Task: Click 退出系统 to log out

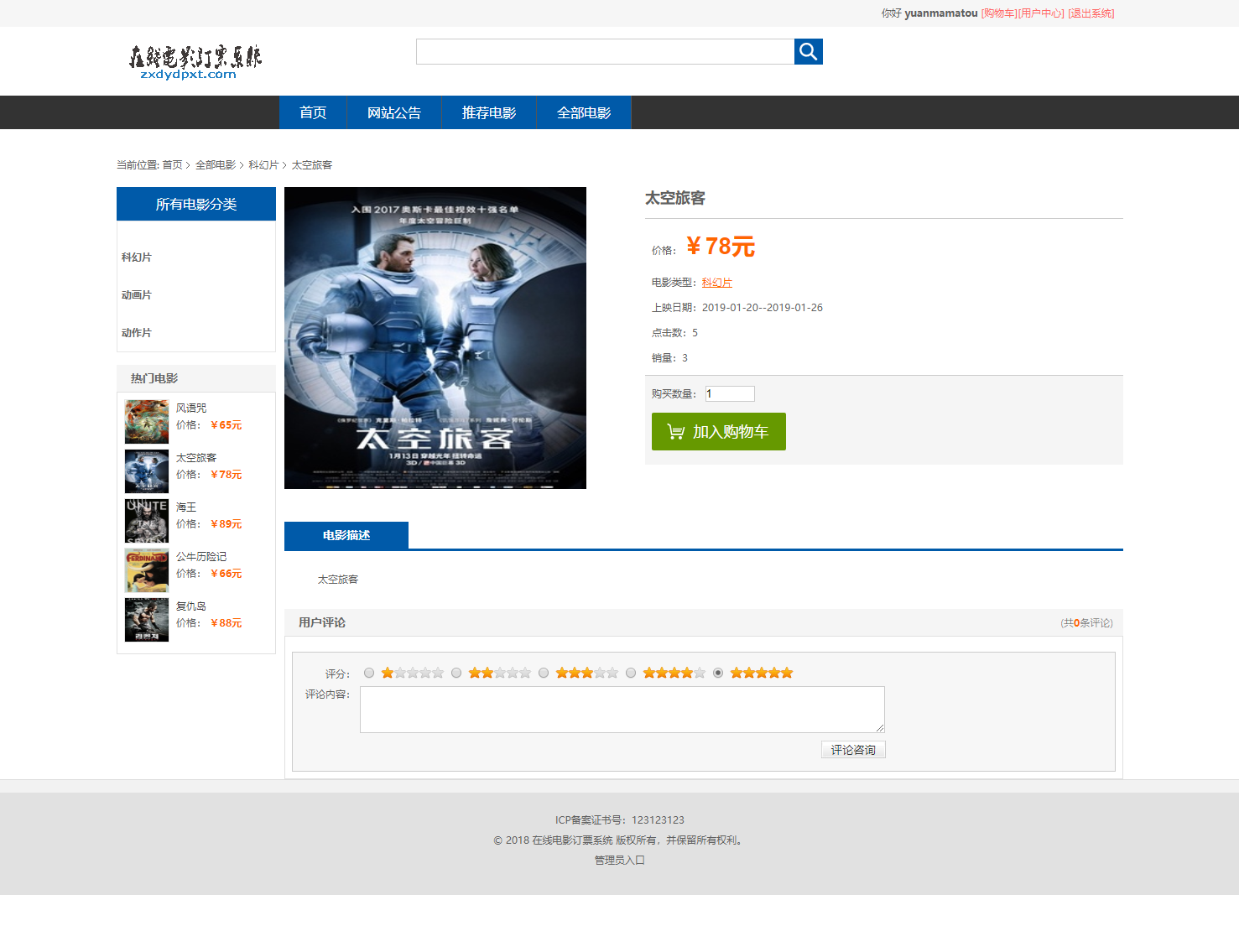Action: 1090,13
